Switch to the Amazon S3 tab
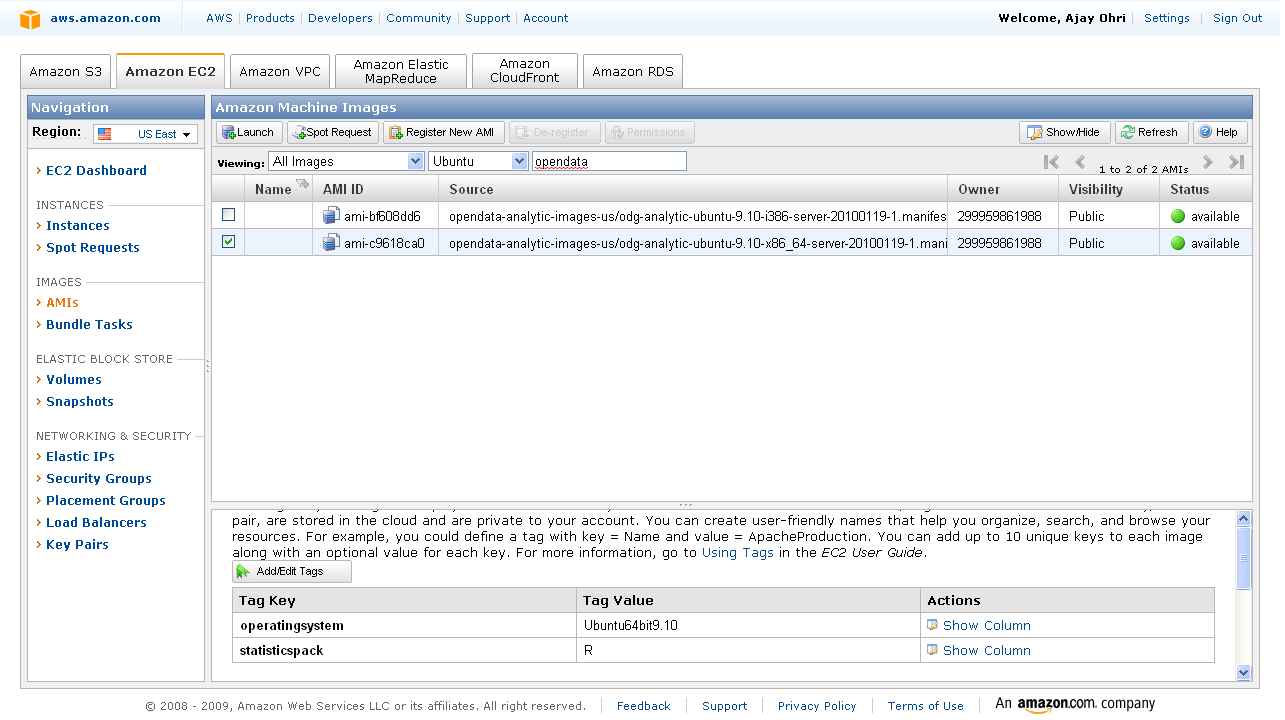This screenshot has height=720, width=1285. [x=66, y=72]
